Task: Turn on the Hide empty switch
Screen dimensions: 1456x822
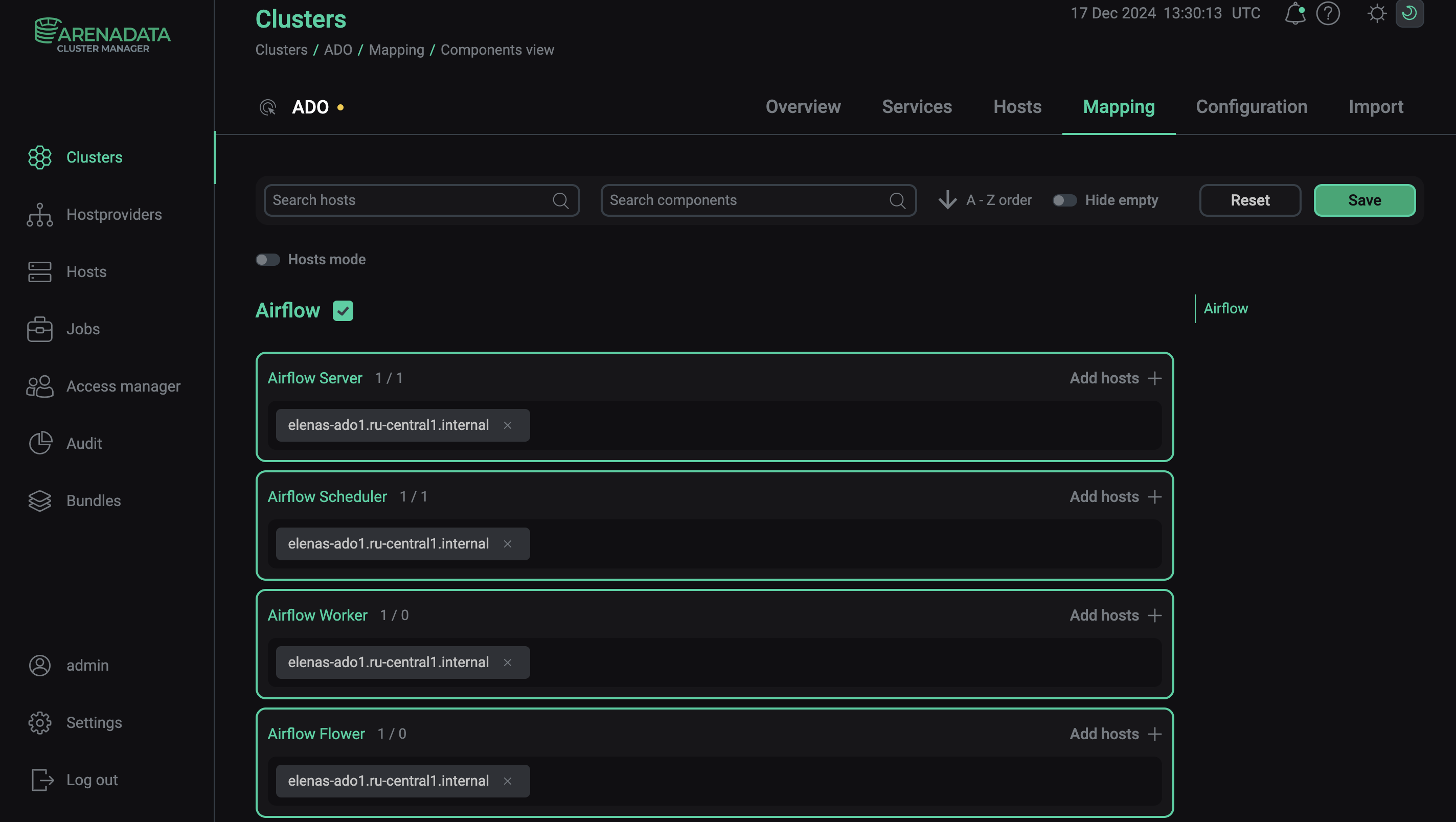Action: [x=1064, y=199]
